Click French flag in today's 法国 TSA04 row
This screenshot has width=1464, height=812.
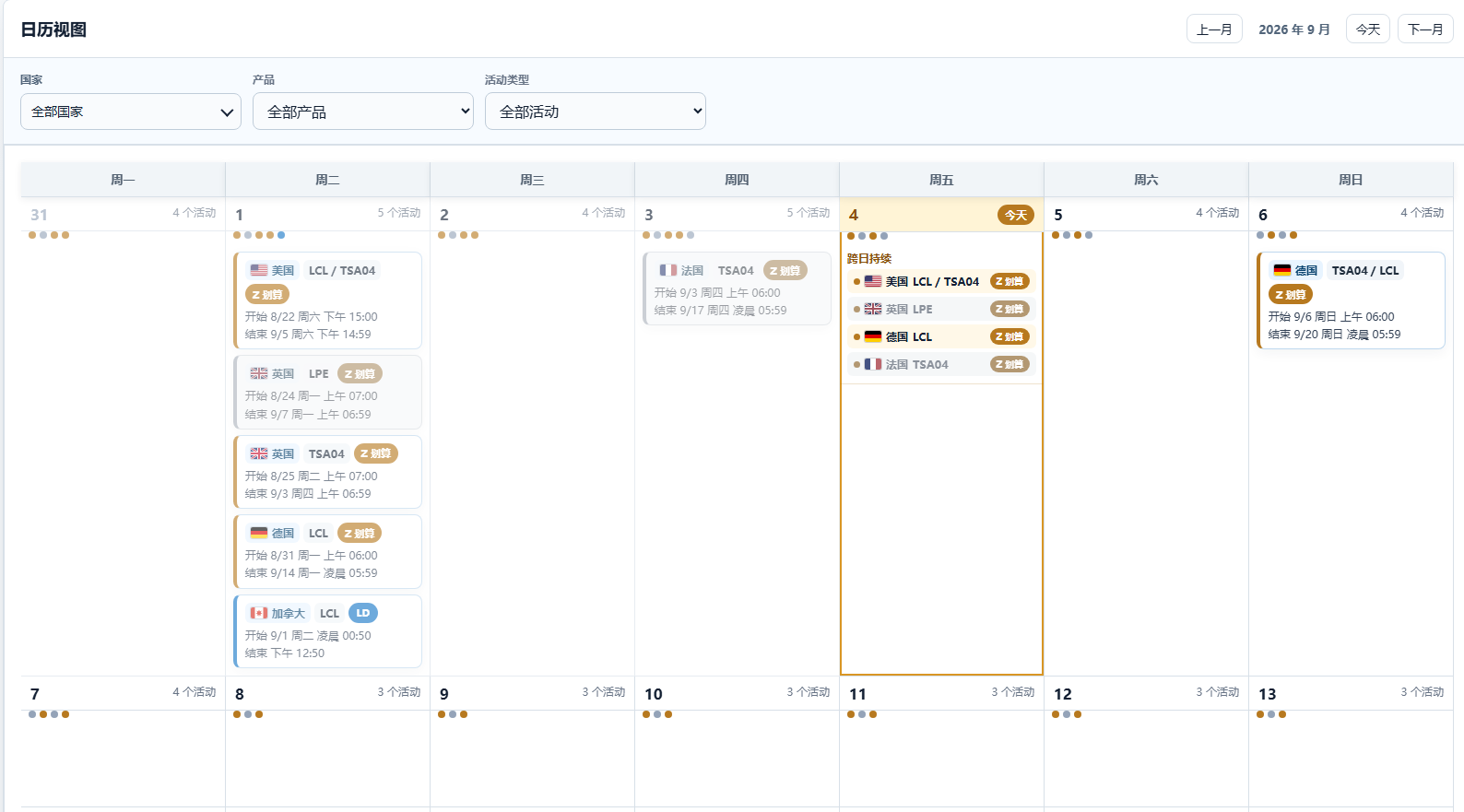[873, 364]
